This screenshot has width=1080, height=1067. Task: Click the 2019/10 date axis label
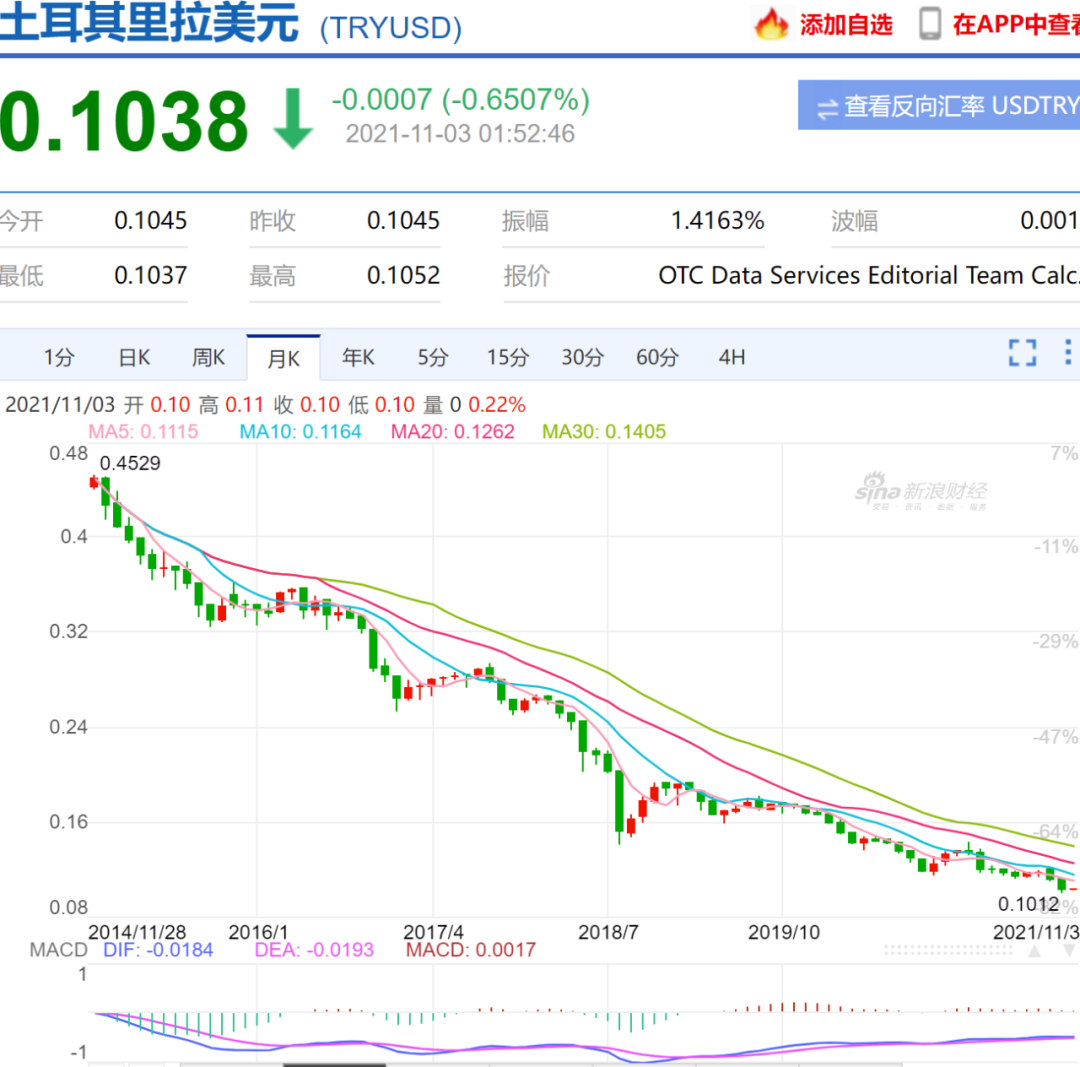(784, 932)
